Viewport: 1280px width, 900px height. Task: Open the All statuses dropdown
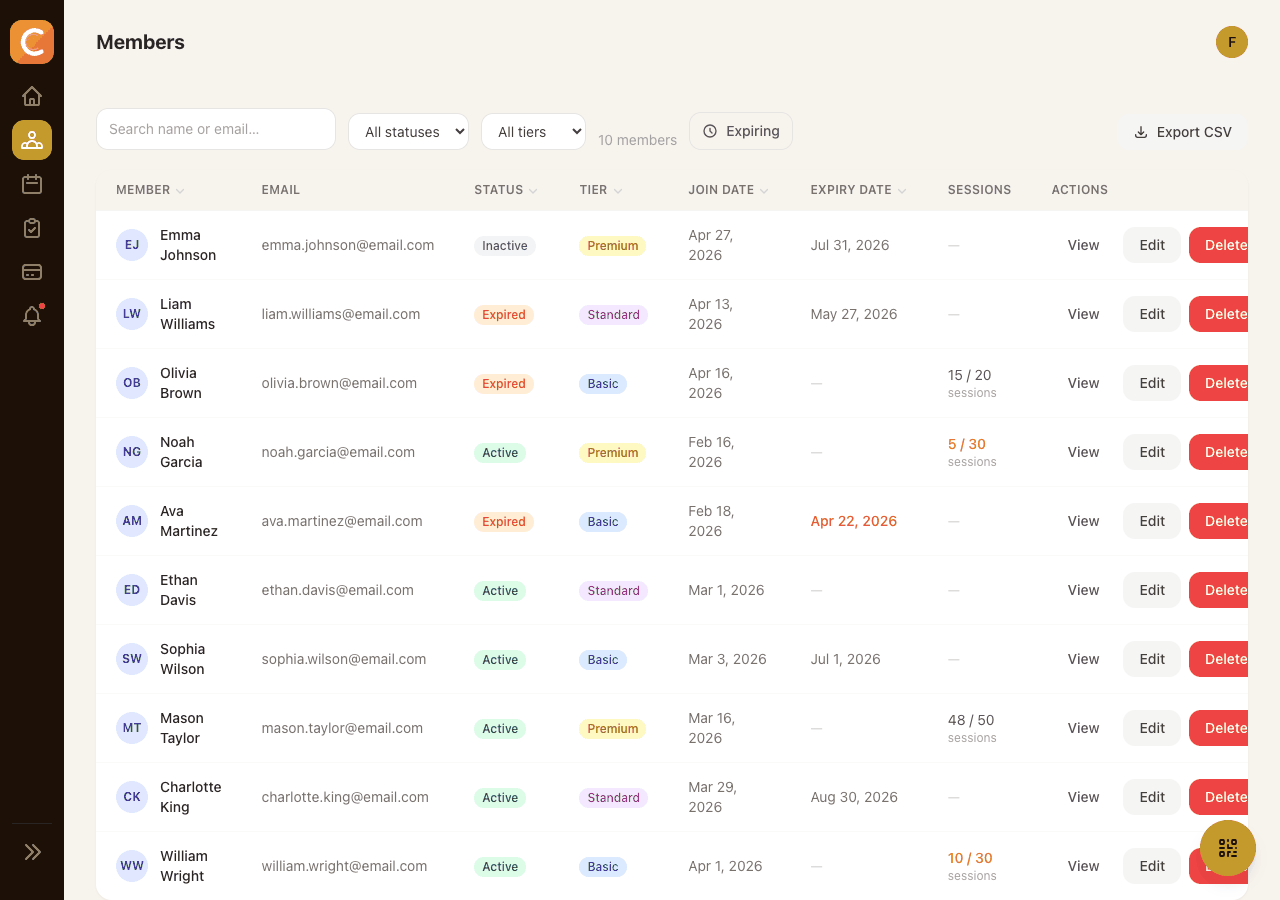coord(408,131)
